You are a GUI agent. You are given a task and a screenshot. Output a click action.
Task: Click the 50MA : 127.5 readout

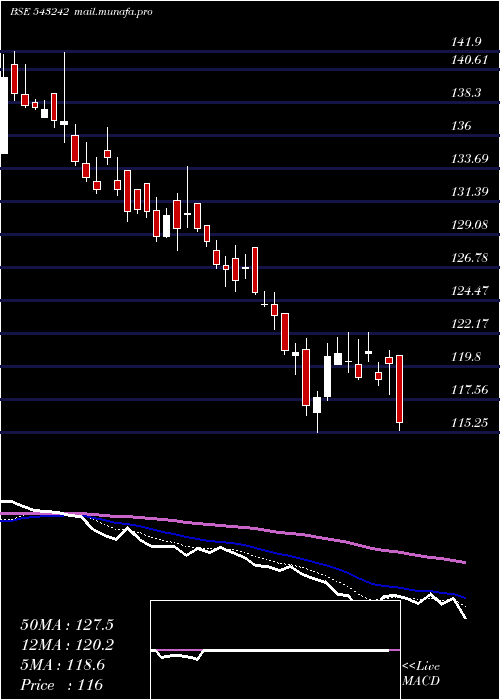[67, 625]
